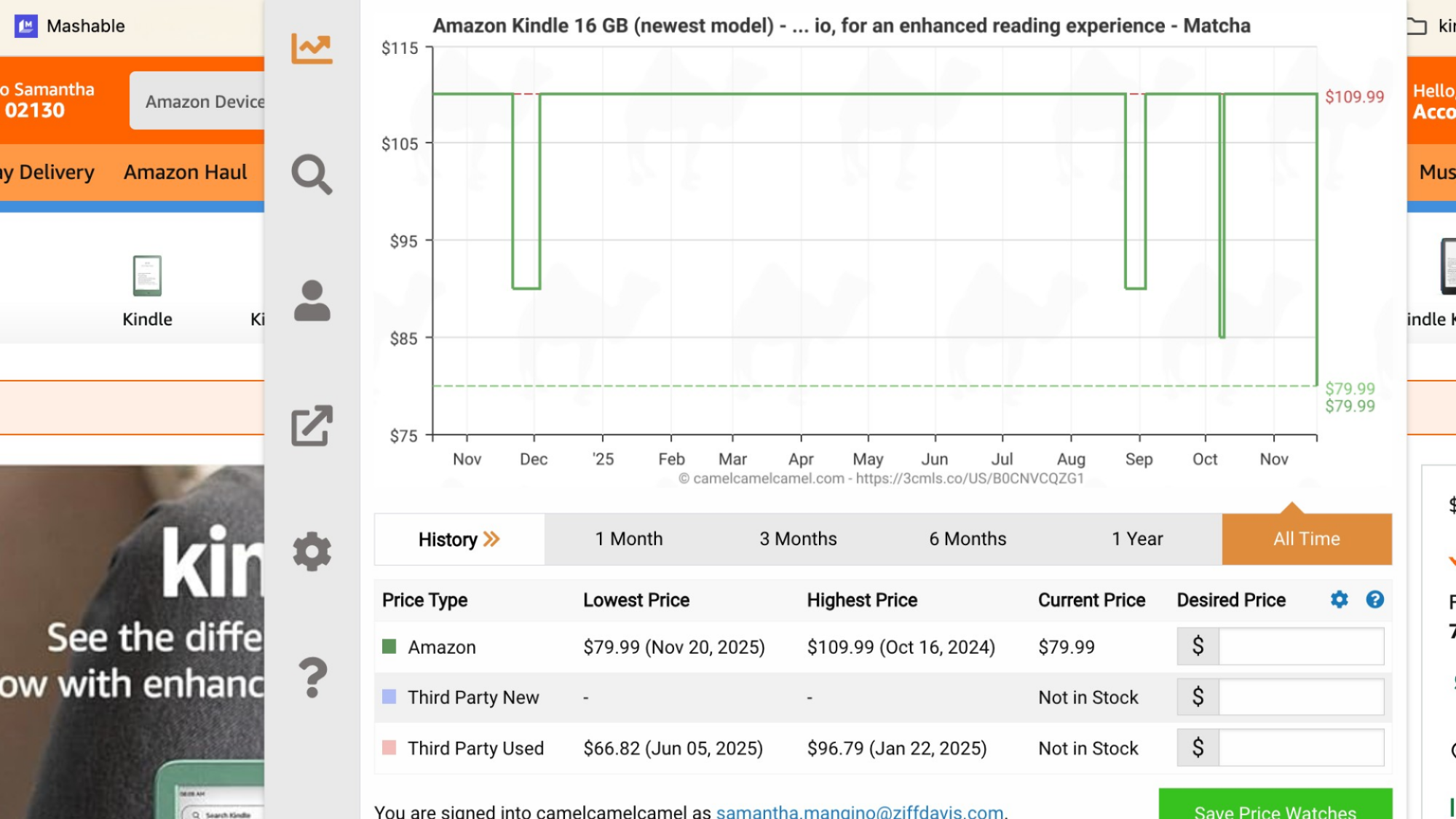Expand the History section chevron
The image size is (1456, 819).
490,539
